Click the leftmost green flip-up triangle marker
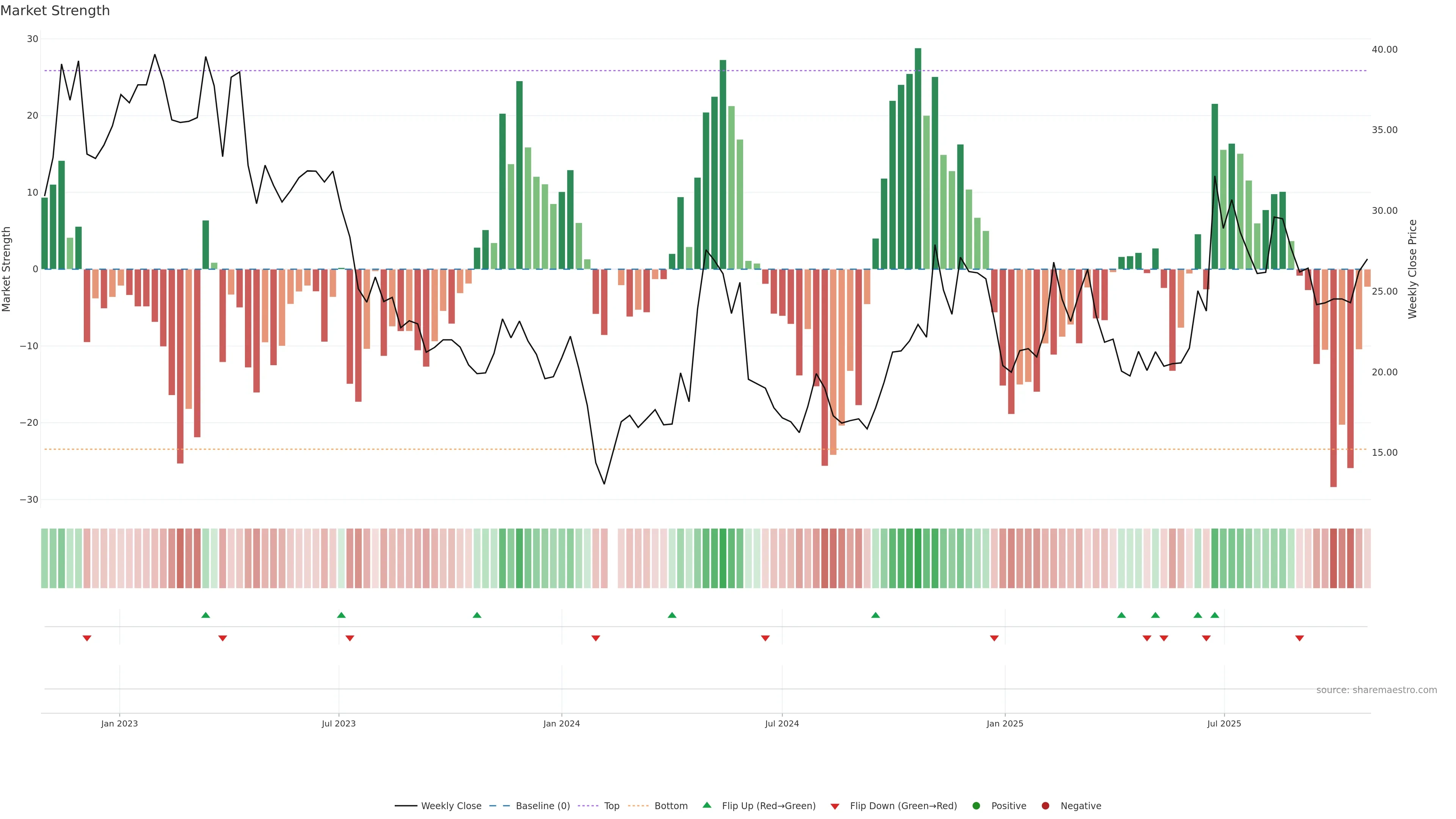This screenshot has width=1456, height=819. pyautogui.click(x=206, y=615)
